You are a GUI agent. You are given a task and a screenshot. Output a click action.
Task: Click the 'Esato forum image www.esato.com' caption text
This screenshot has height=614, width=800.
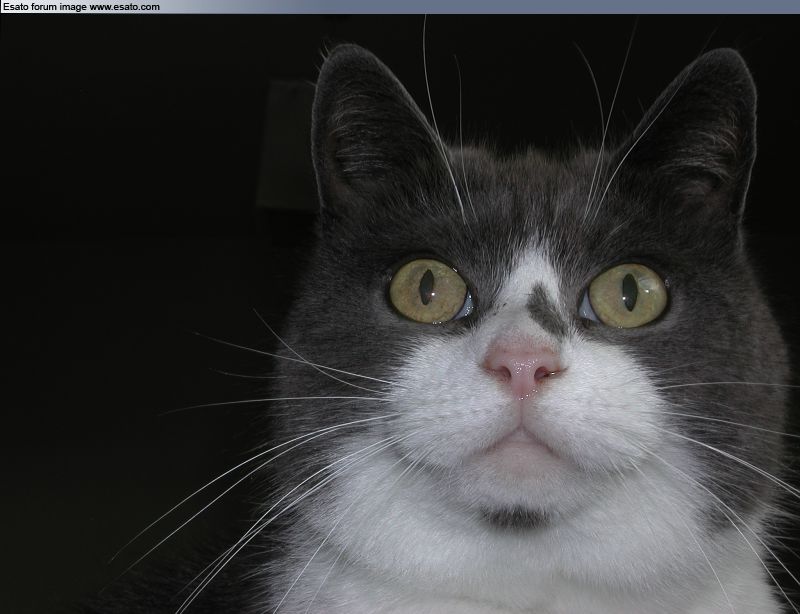pos(81,7)
